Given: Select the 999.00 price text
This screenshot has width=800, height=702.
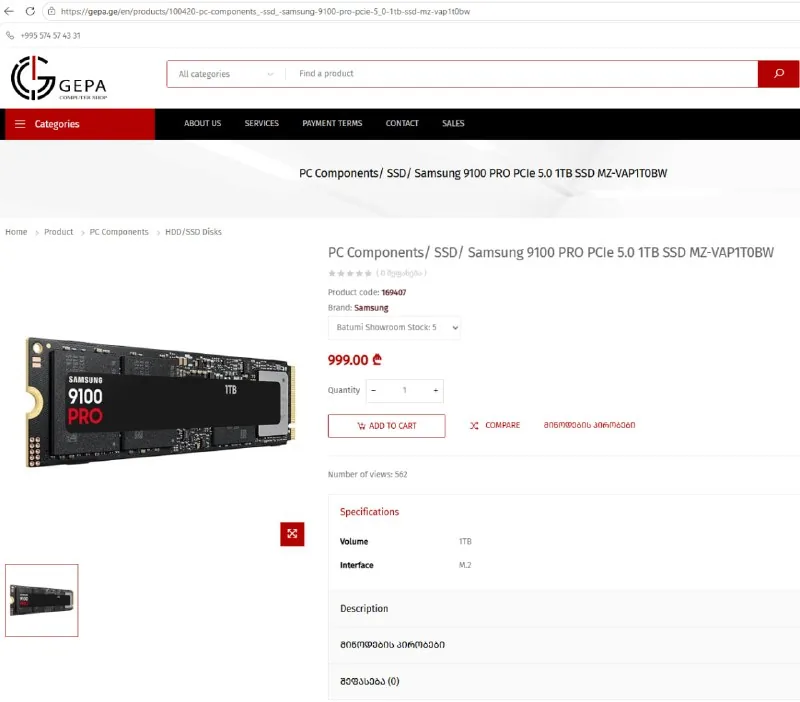Looking at the screenshot, I should tap(355, 360).
